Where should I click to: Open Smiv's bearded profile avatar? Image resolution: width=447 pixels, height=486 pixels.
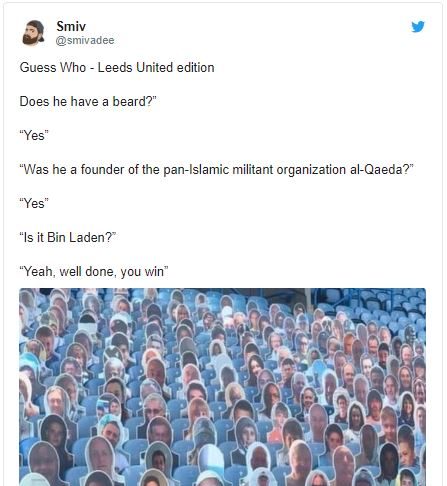[33, 33]
